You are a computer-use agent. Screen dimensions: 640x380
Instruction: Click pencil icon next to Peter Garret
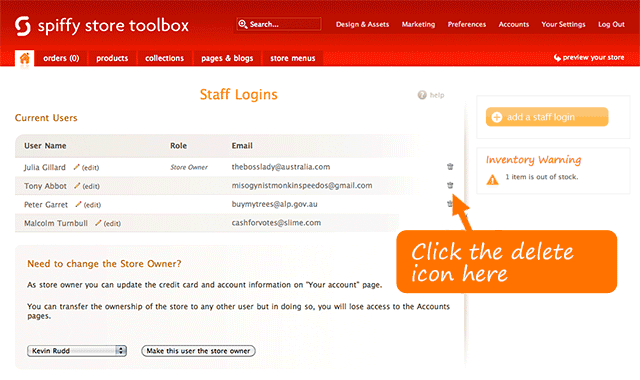[x=78, y=204]
